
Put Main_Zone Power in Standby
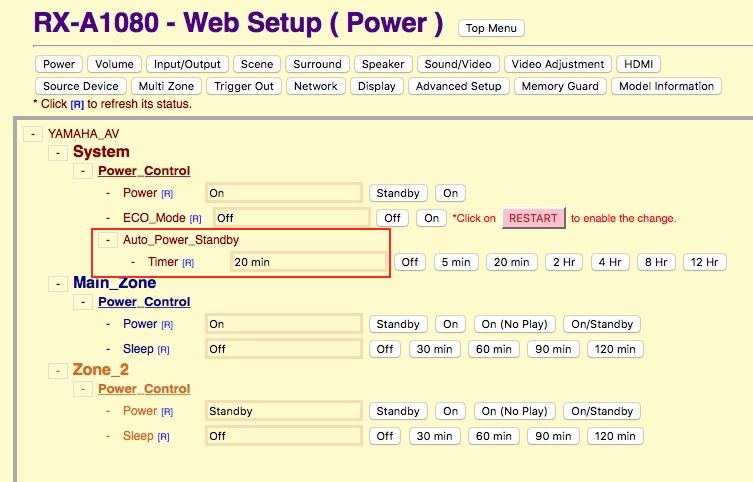coord(398,324)
